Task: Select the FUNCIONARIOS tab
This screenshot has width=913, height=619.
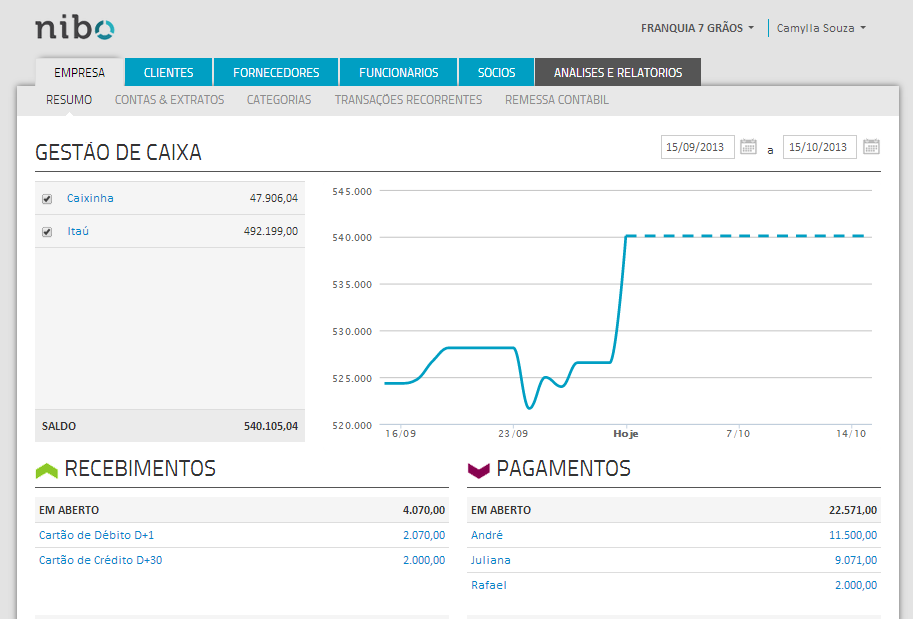Action: 397,72
